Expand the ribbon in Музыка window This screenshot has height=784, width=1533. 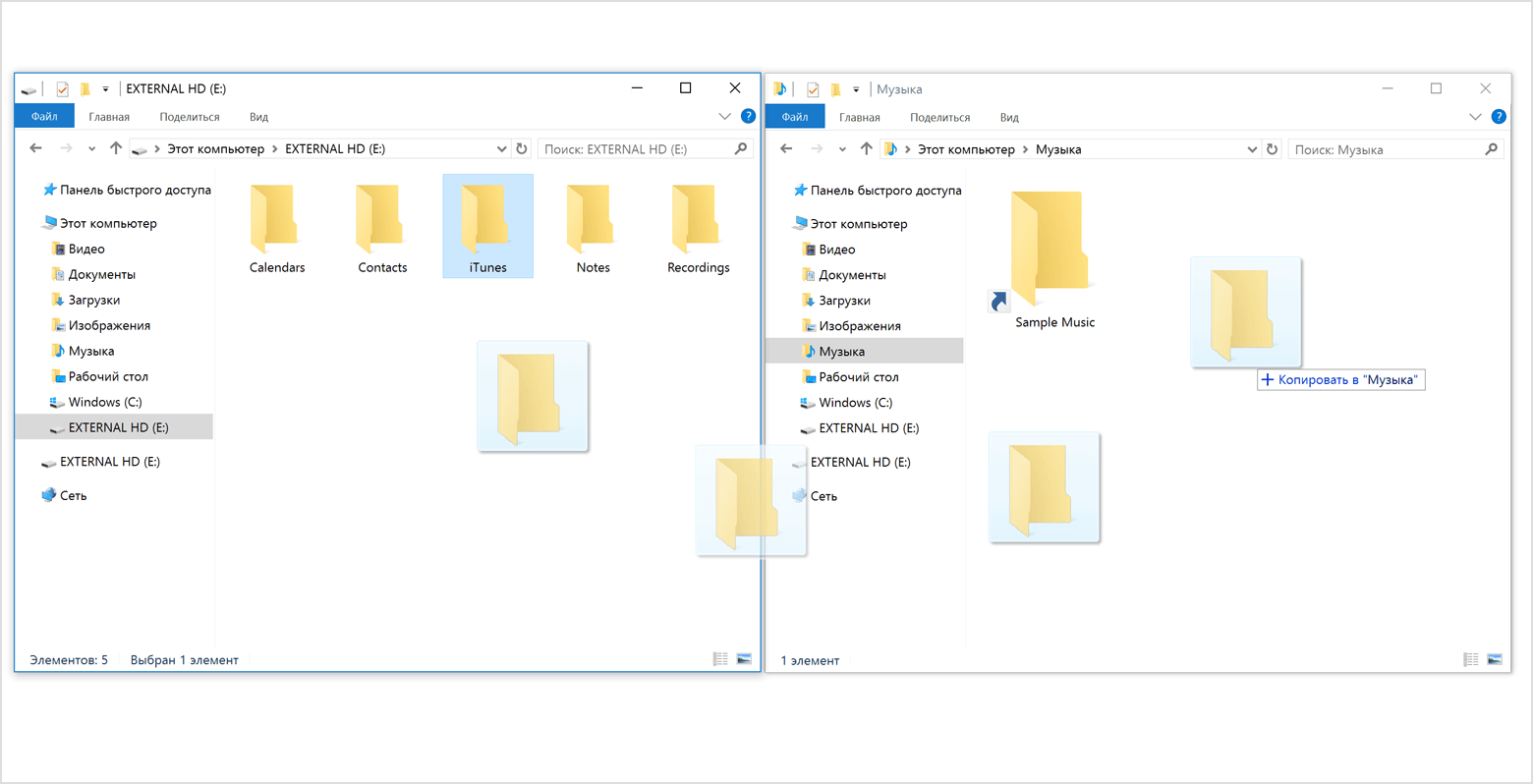(1475, 117)
